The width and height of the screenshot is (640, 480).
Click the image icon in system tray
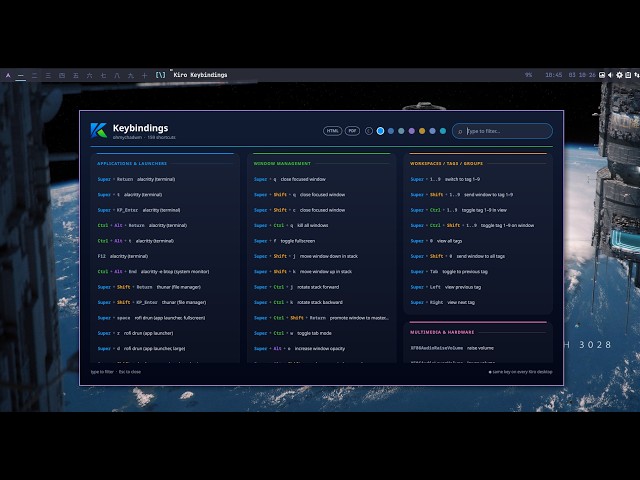point(602,75)
